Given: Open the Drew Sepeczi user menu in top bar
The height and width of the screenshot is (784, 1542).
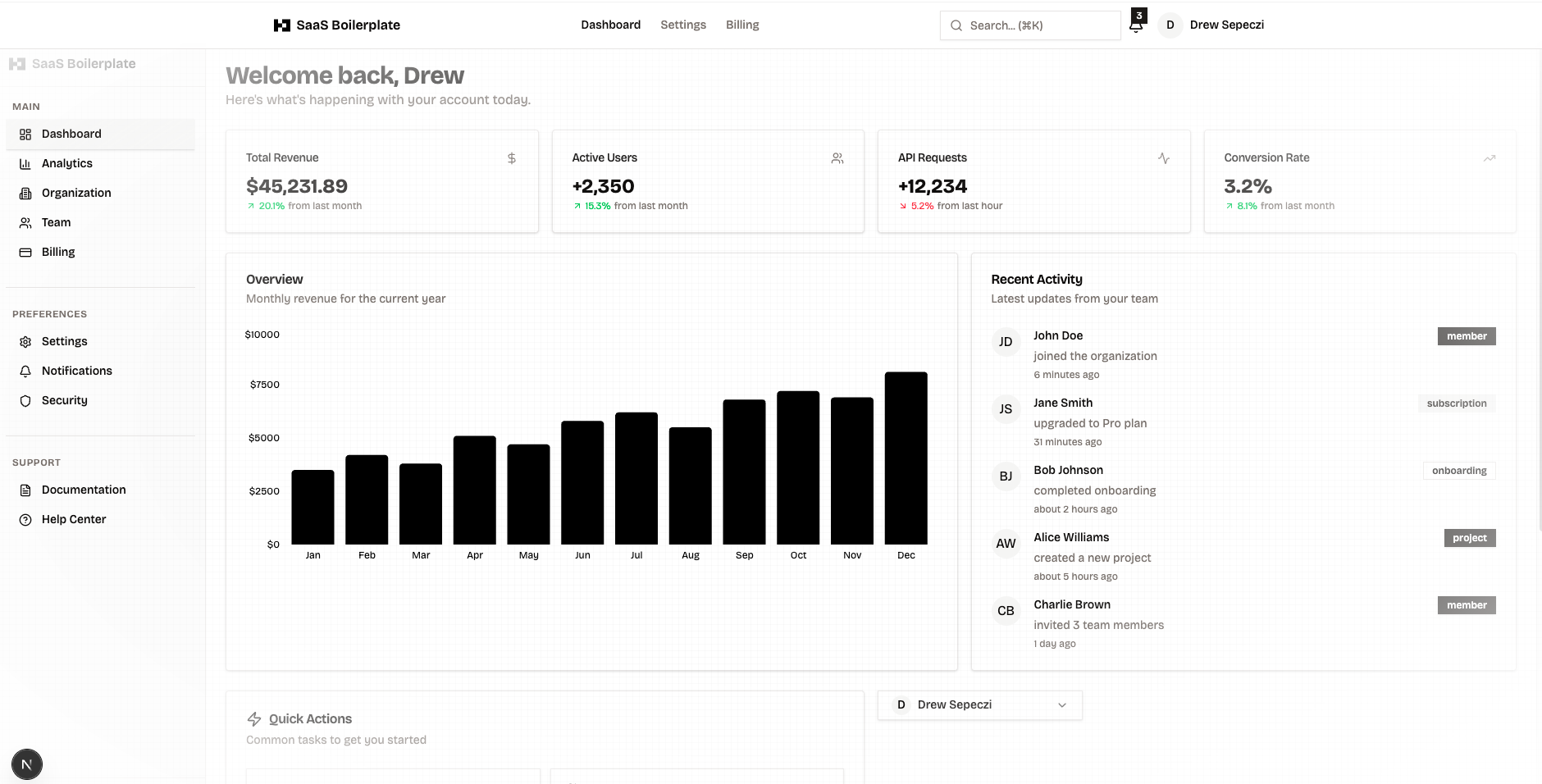Looking at the screenshot, I should point(1212,25).
